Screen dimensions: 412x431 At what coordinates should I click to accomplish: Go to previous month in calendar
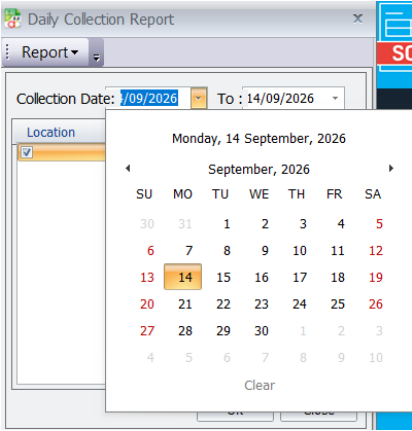[x=128, y=168]
